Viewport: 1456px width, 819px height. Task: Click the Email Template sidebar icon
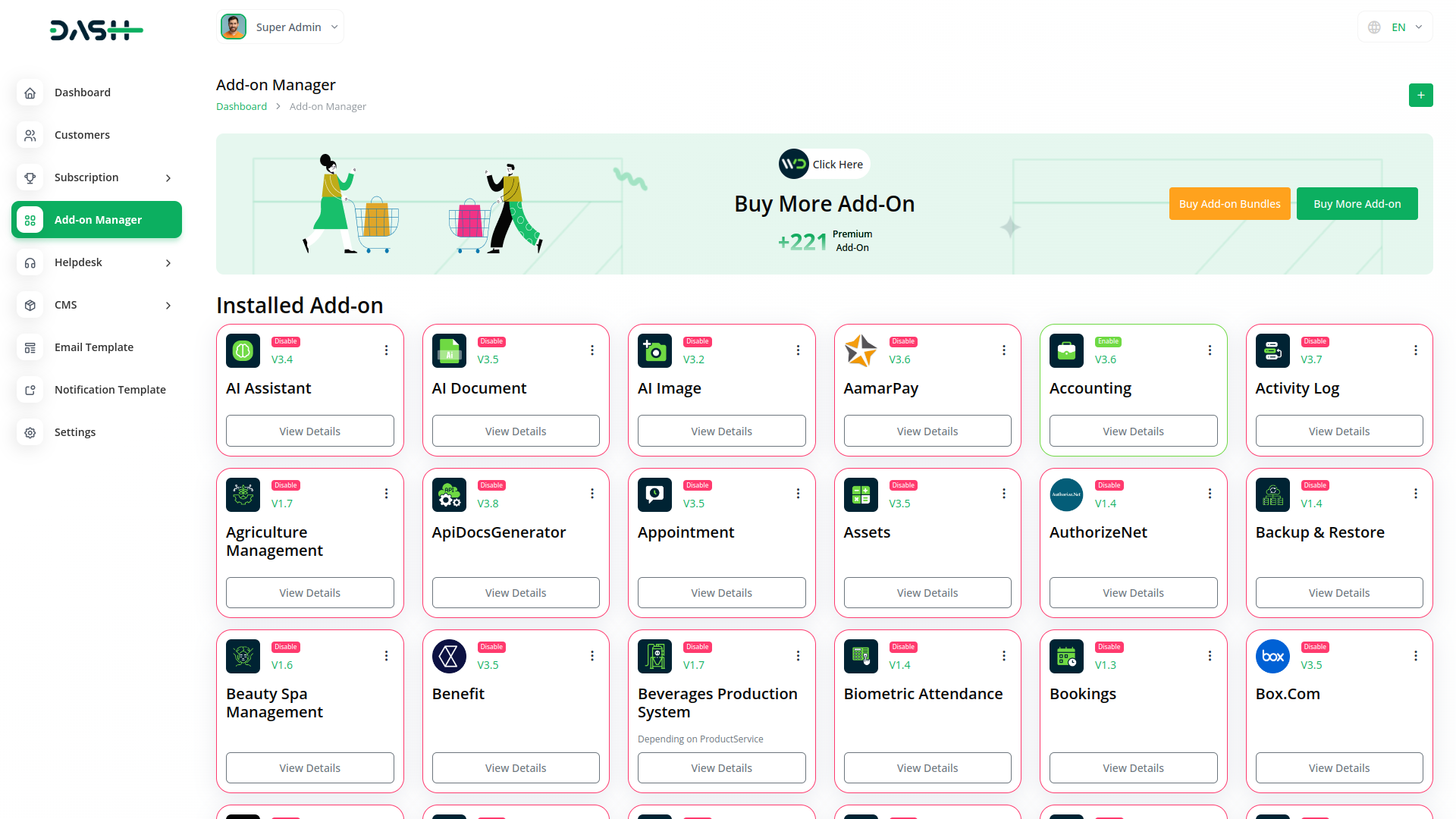point(30,347)
